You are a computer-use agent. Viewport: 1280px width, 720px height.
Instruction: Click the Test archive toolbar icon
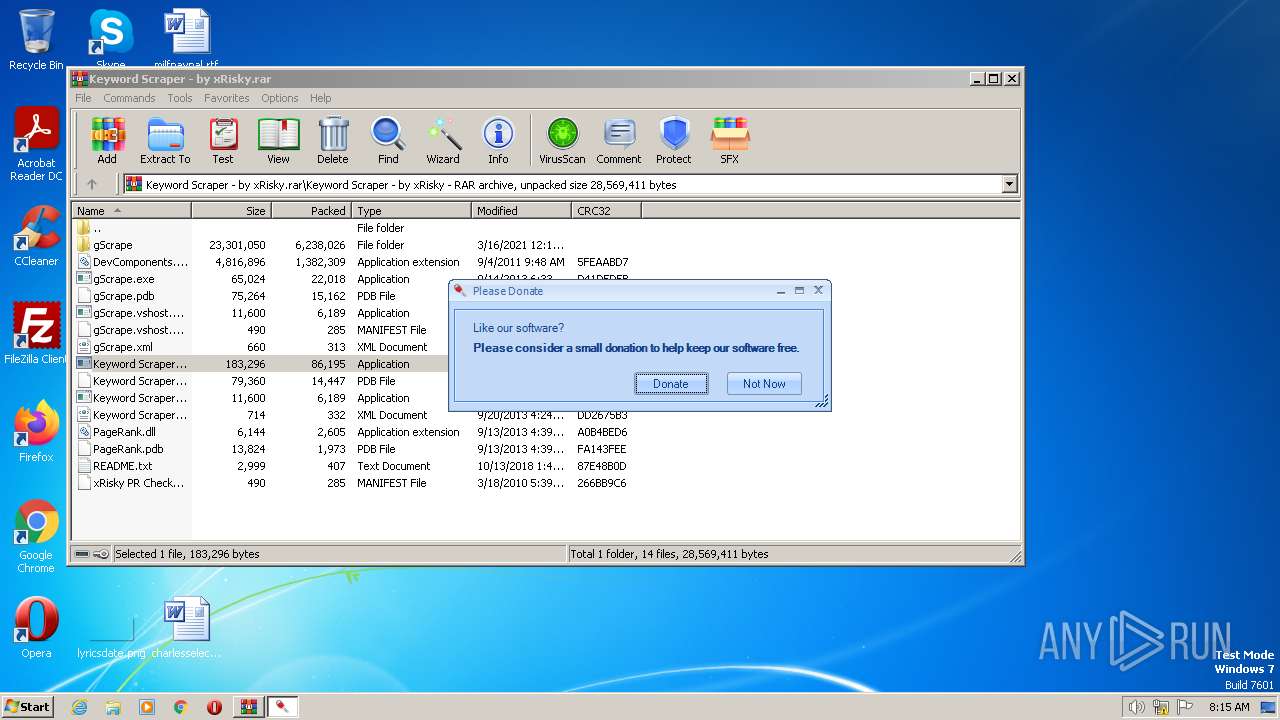(x=223, y=140)
